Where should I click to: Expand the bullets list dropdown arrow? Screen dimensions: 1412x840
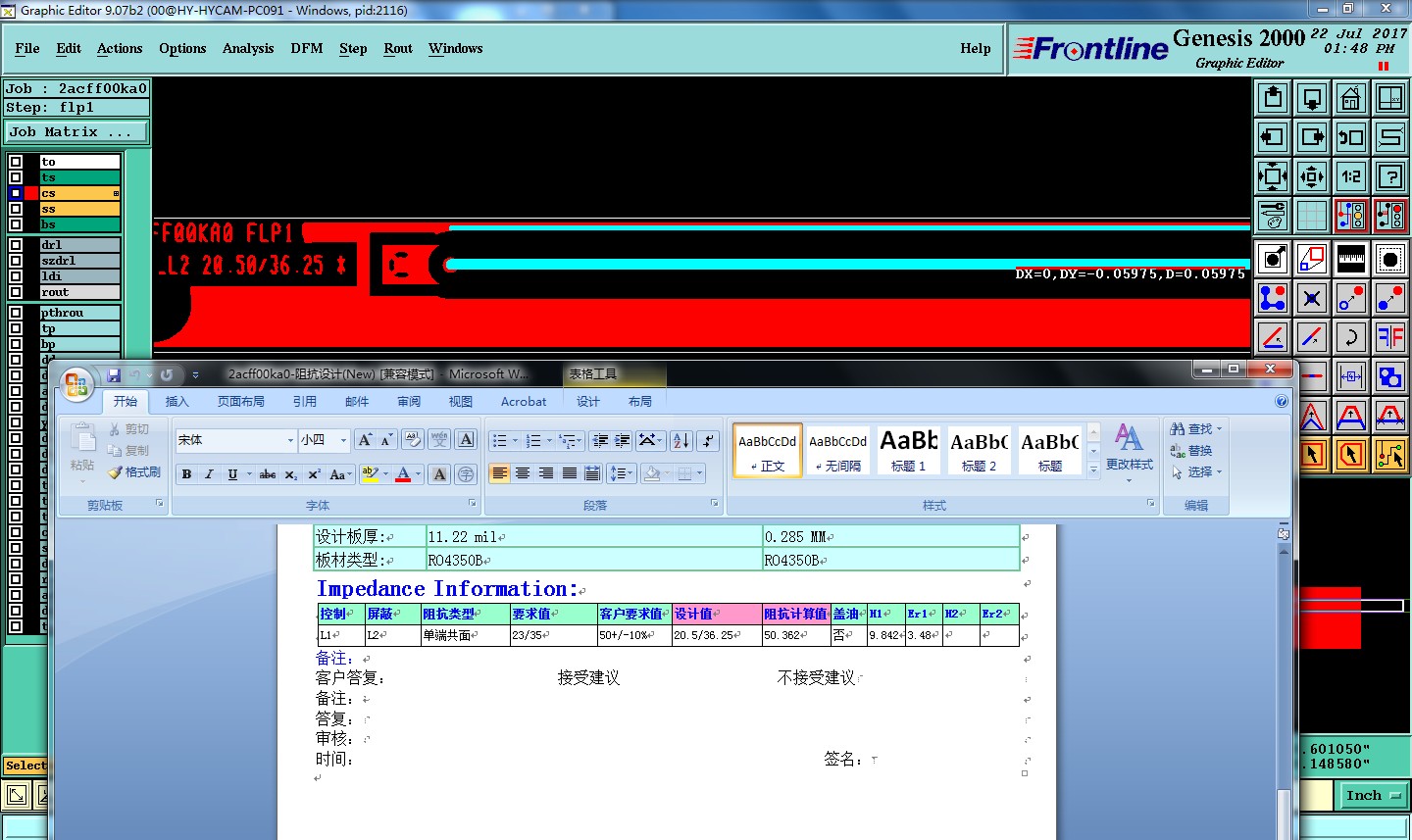point(516,441)
